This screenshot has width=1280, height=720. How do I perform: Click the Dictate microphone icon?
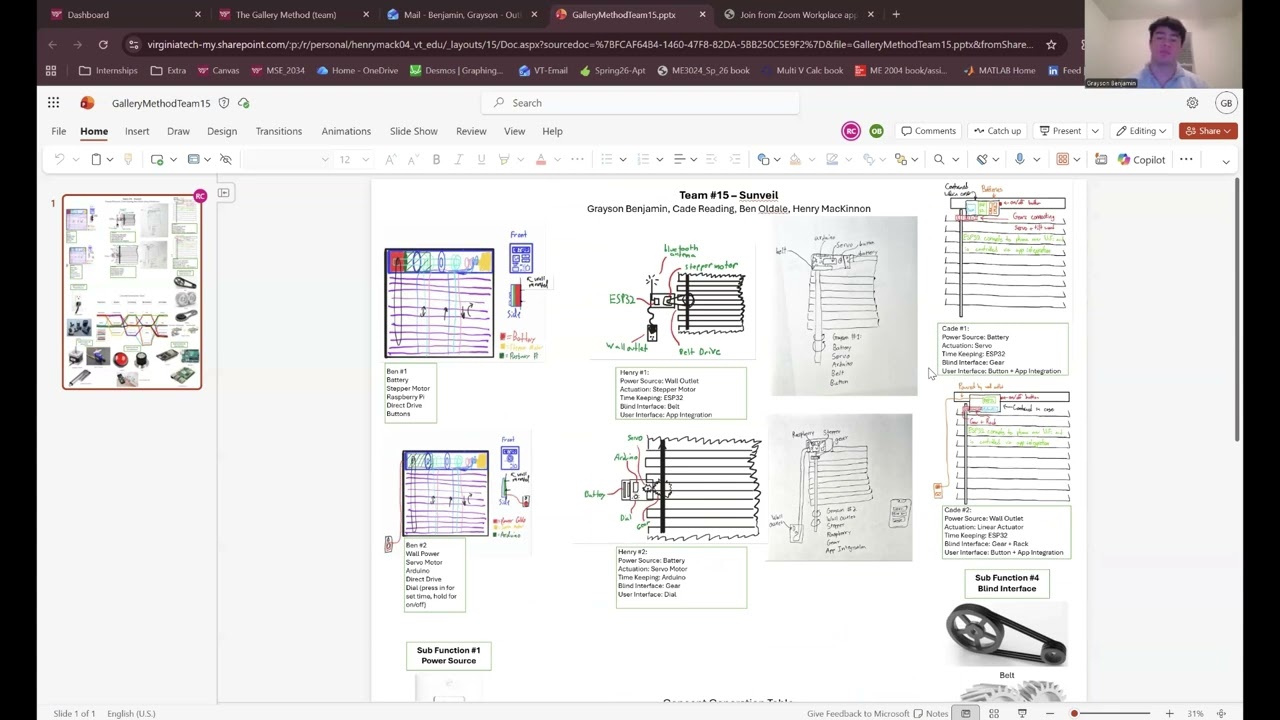tap(1019, 160)
